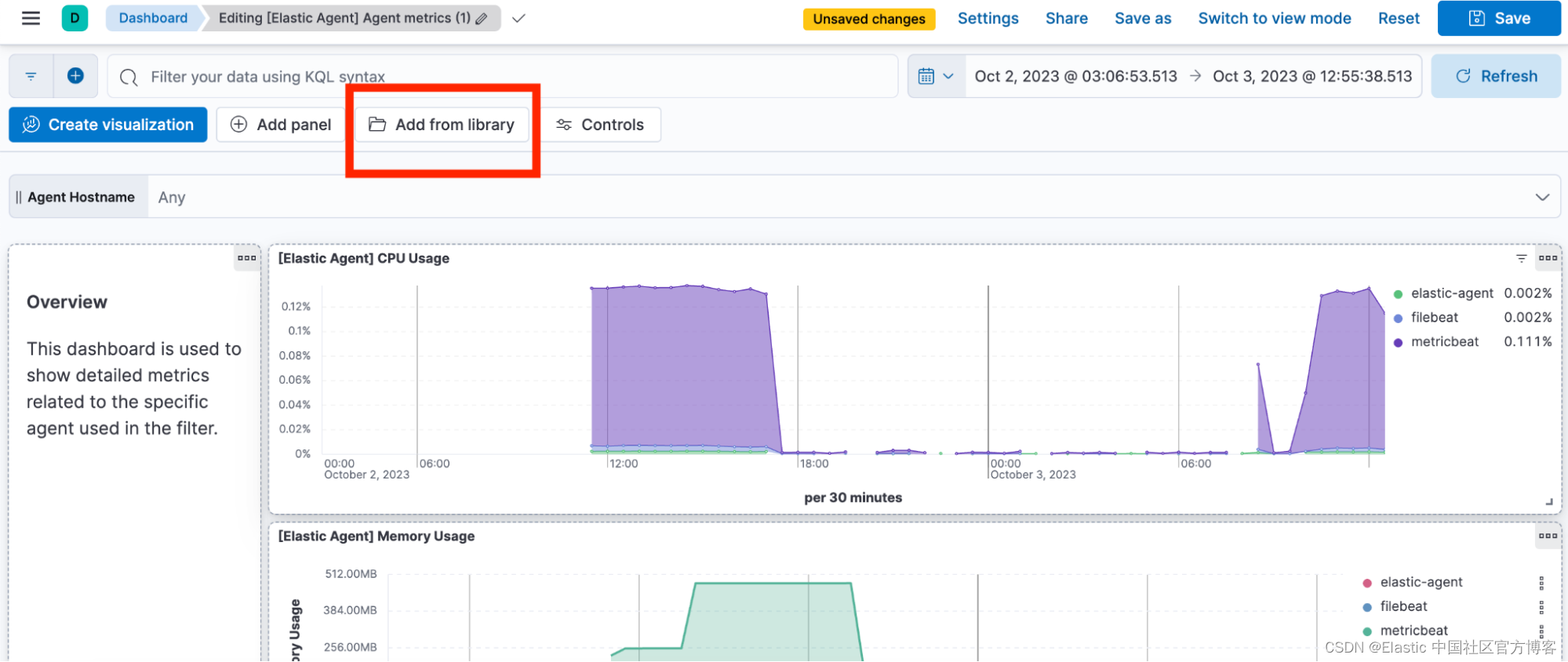Open the hamburger navigation menu
1568x662 pixels.
click(x=31, y=18)
